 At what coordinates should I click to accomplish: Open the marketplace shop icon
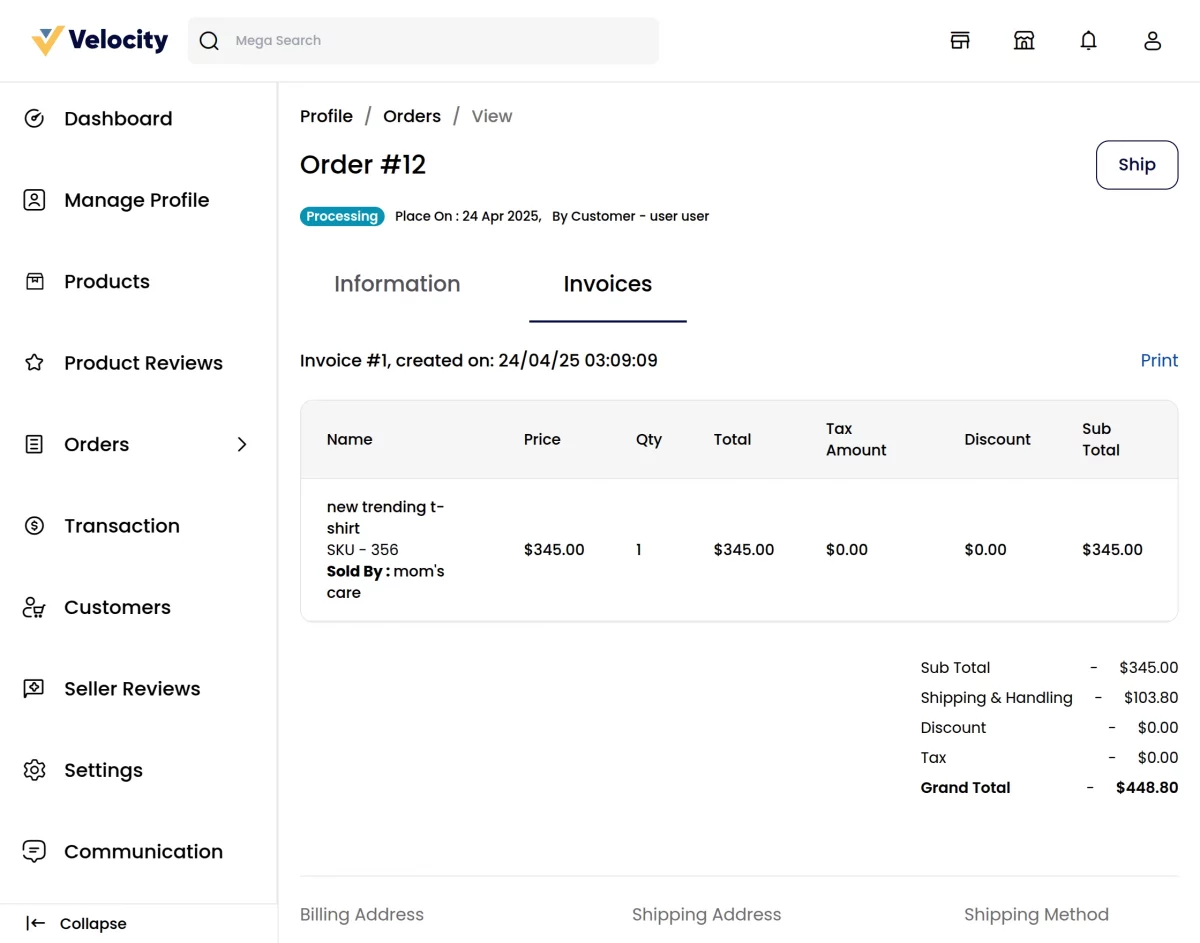pyautogui.click(x=1024, y=40)
